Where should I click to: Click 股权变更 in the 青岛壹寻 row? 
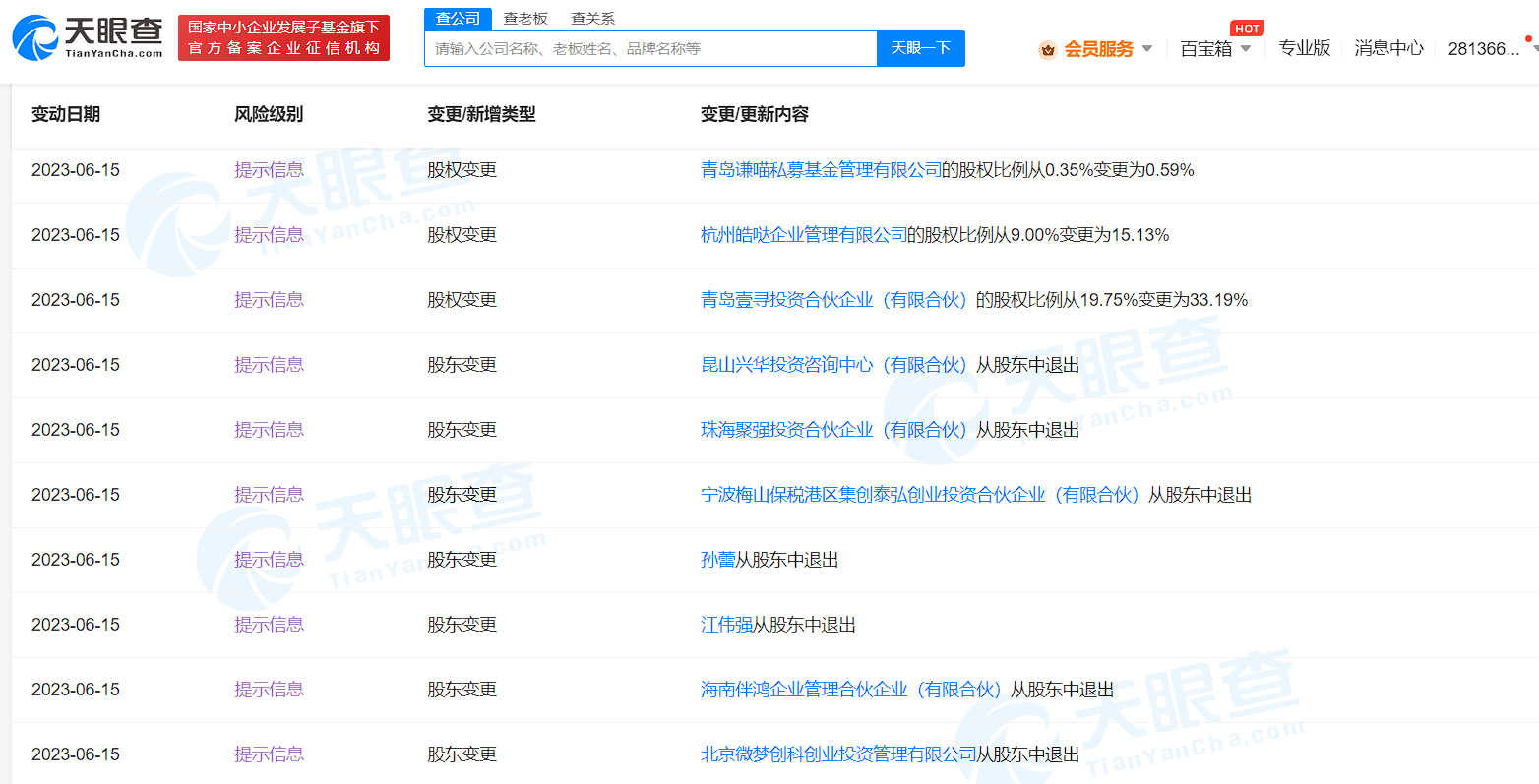[x=462, y=300]
